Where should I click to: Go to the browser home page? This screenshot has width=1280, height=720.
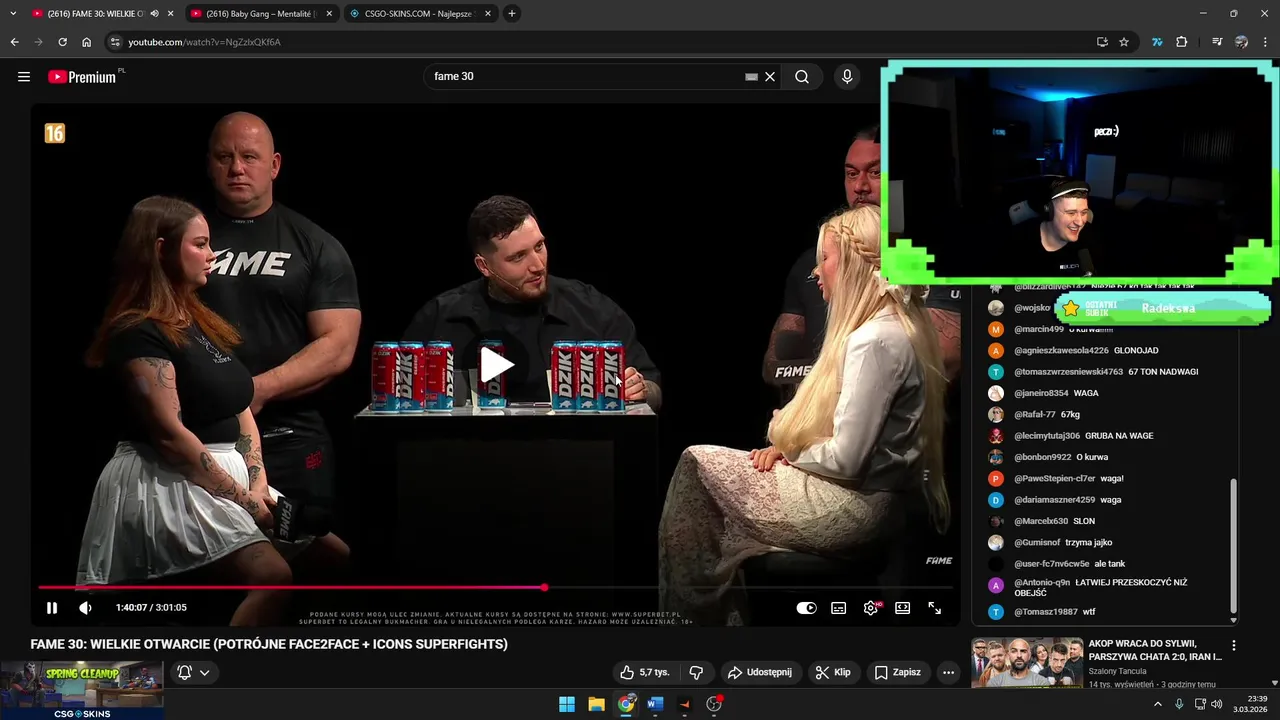point(86,42)
